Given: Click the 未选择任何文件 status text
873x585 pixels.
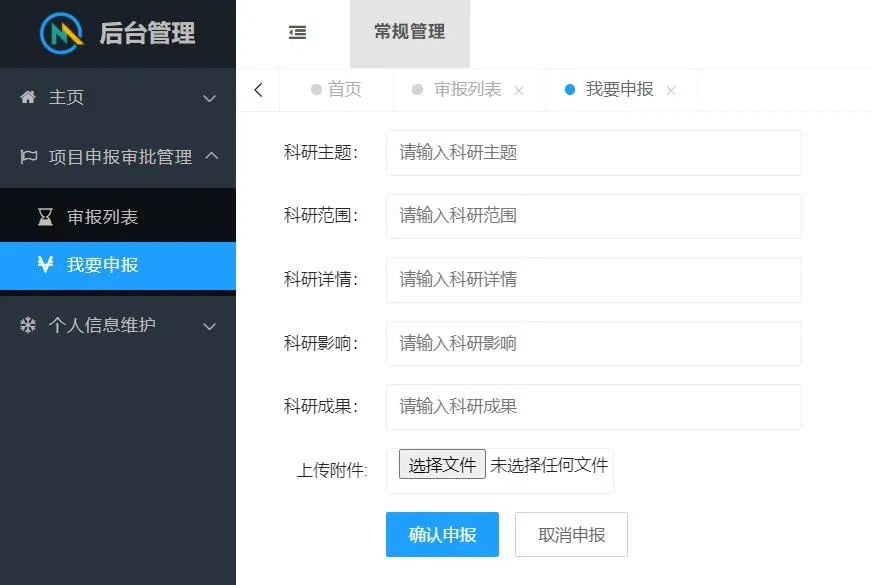Looking at the screenshot, I should (x=549, y=465).
